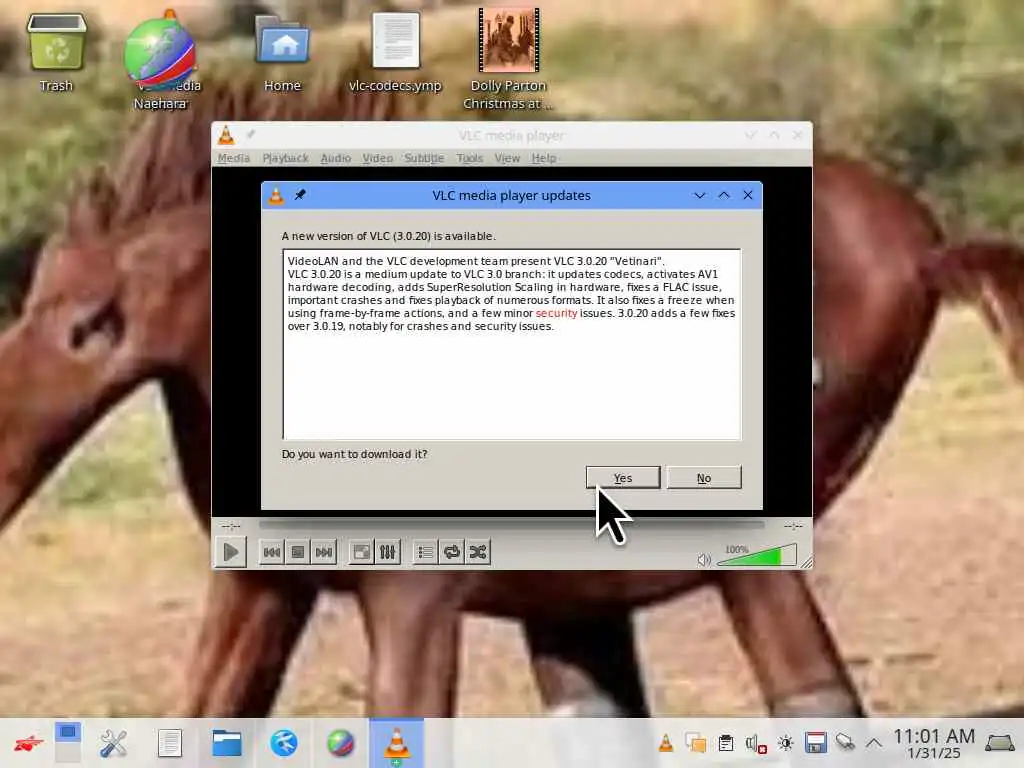Maximize the VLC media player updates dialog
Image resolution: width=1024 pixels, height=768 pixels.
coord(724,195)
